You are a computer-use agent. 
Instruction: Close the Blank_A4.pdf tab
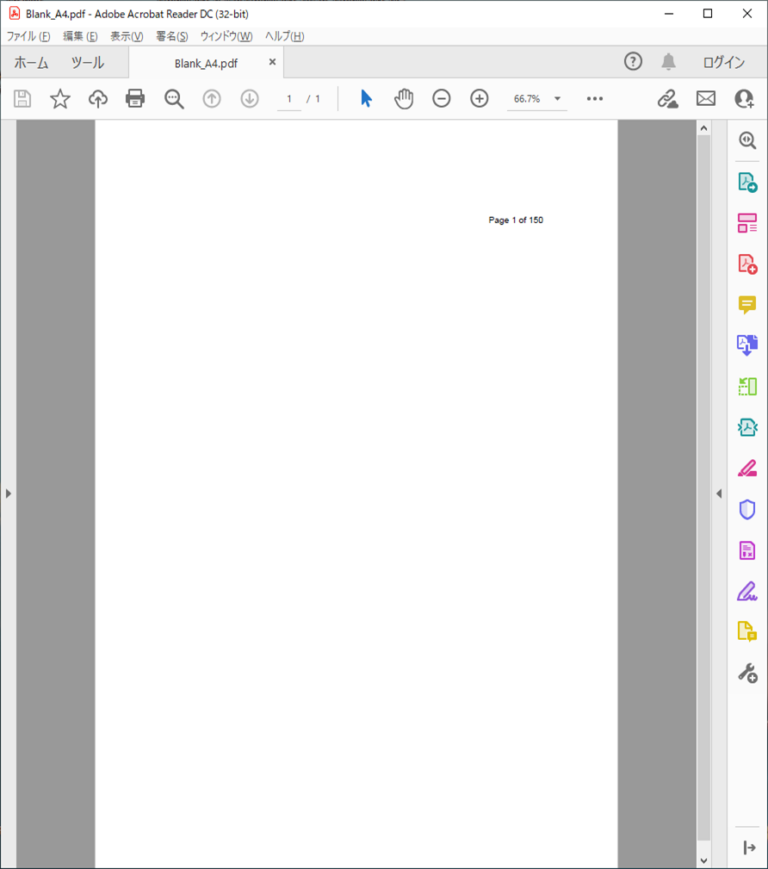click(x=272, y=62)
